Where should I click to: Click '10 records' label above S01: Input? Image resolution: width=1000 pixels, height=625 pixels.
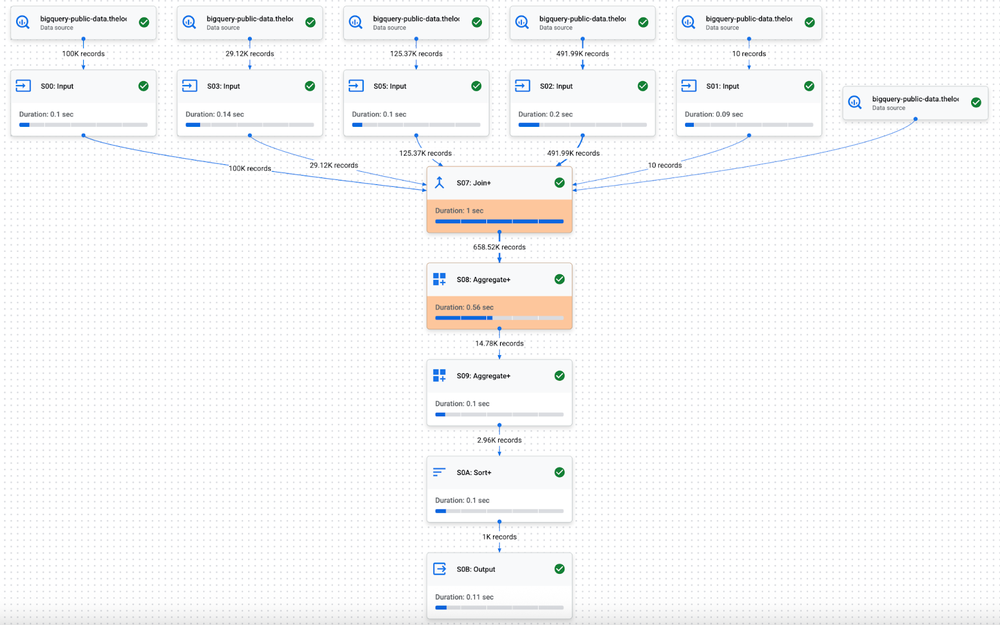point(749,54)
